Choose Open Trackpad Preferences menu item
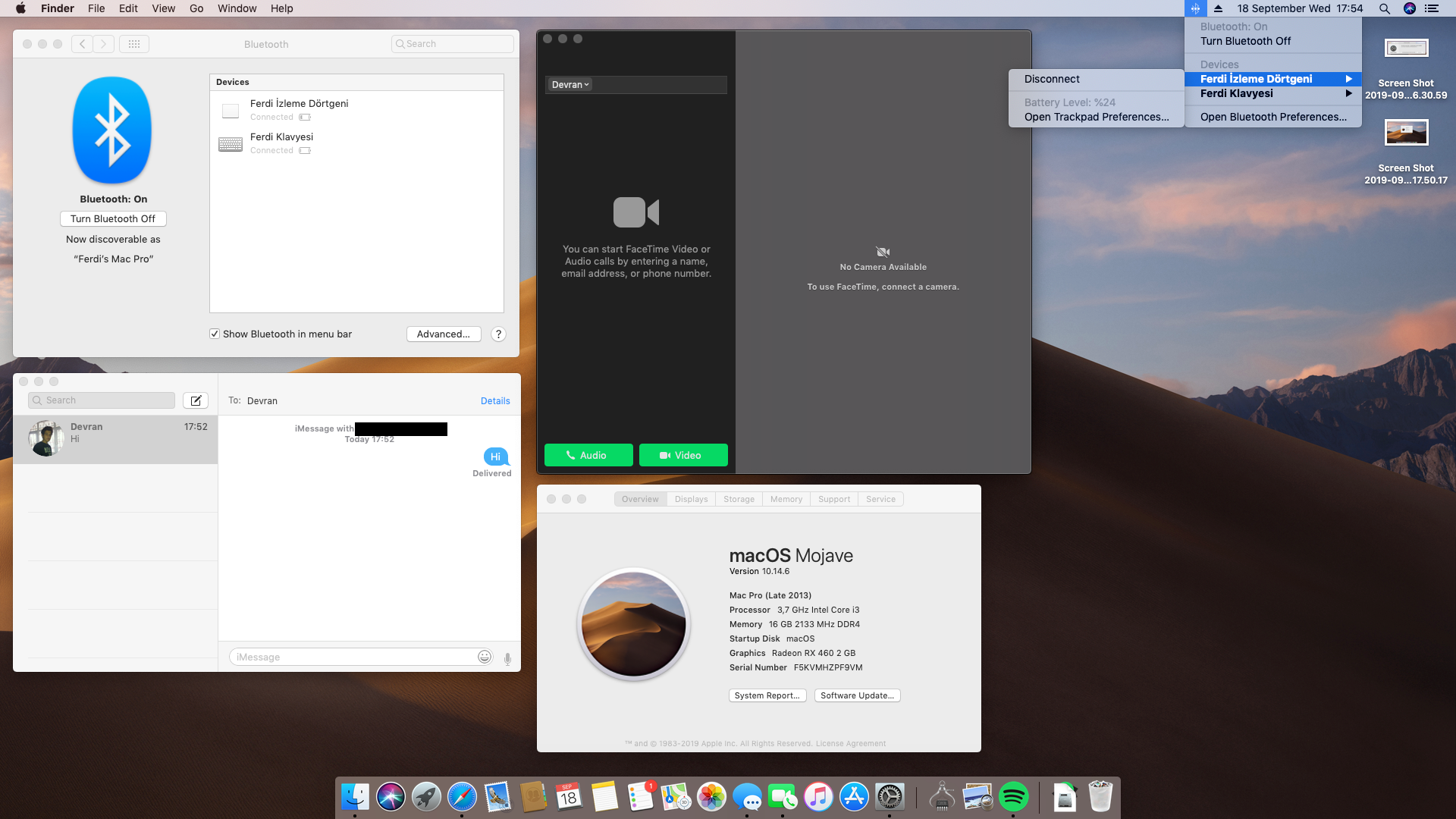The height and width of the screenshot is (819, 1456). pyautogui.click(x=1097, y=117)
